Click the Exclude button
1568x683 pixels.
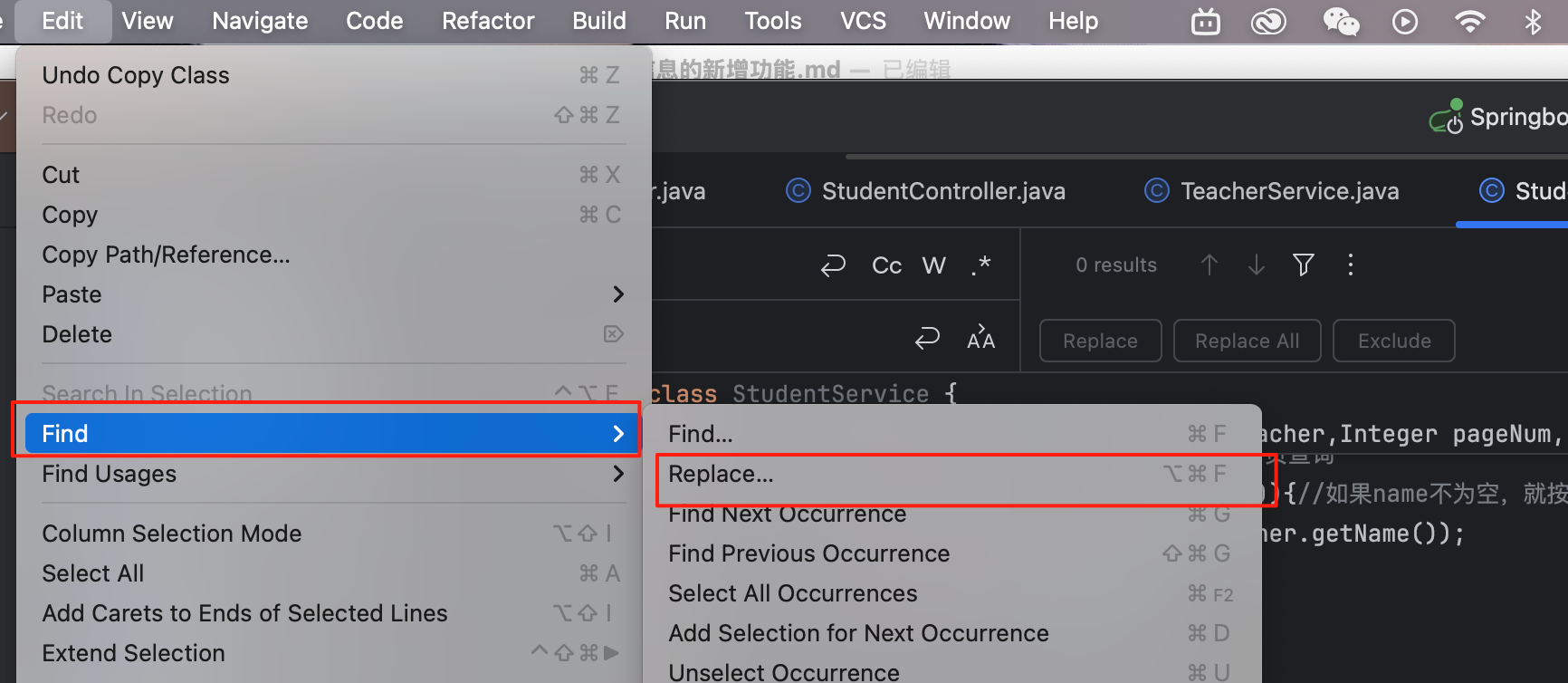pos(1393,341)
